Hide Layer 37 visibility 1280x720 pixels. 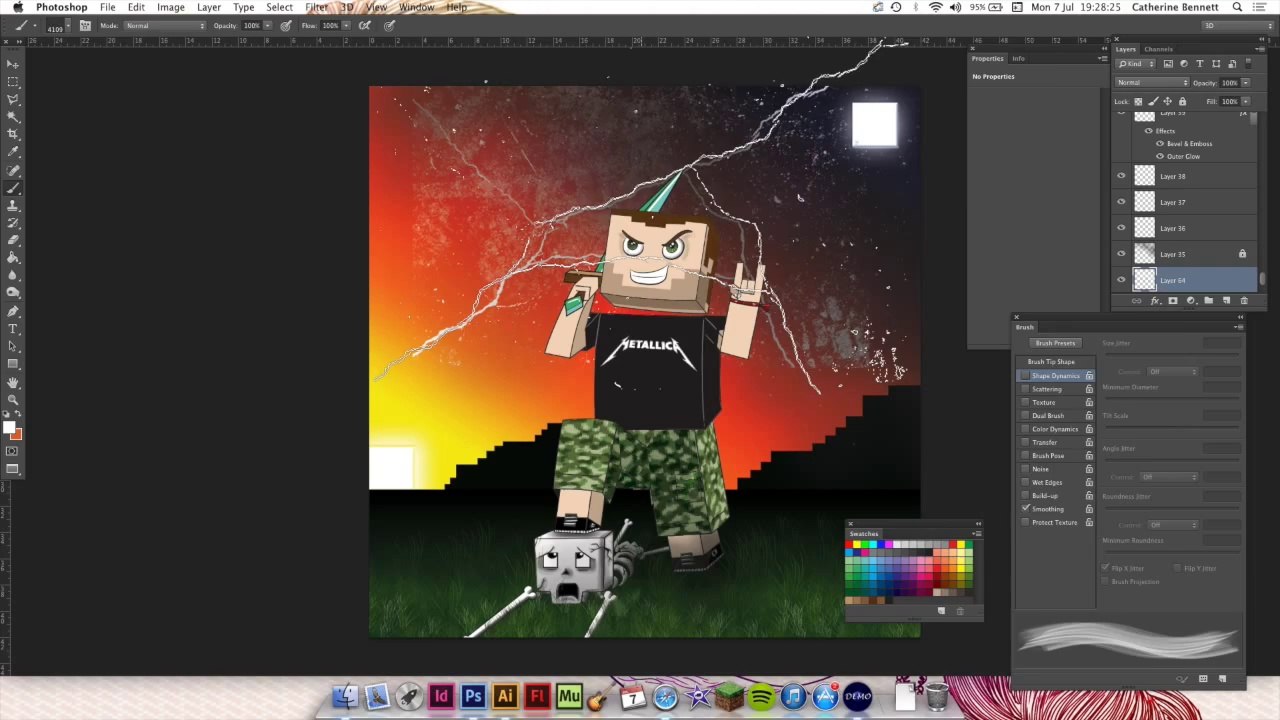click(1121, 202)
